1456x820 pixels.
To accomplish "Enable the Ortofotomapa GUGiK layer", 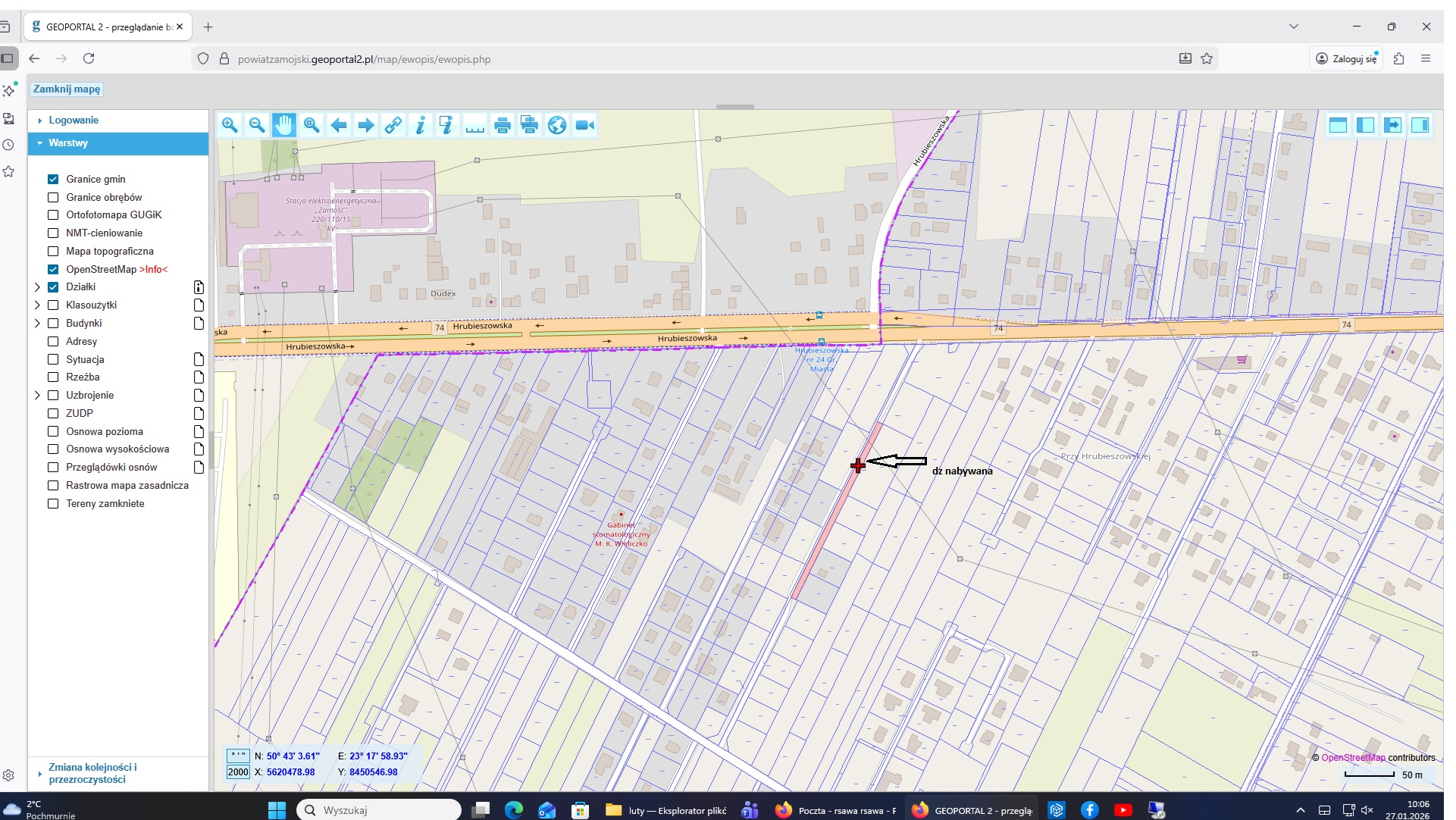I will [53, 215].
